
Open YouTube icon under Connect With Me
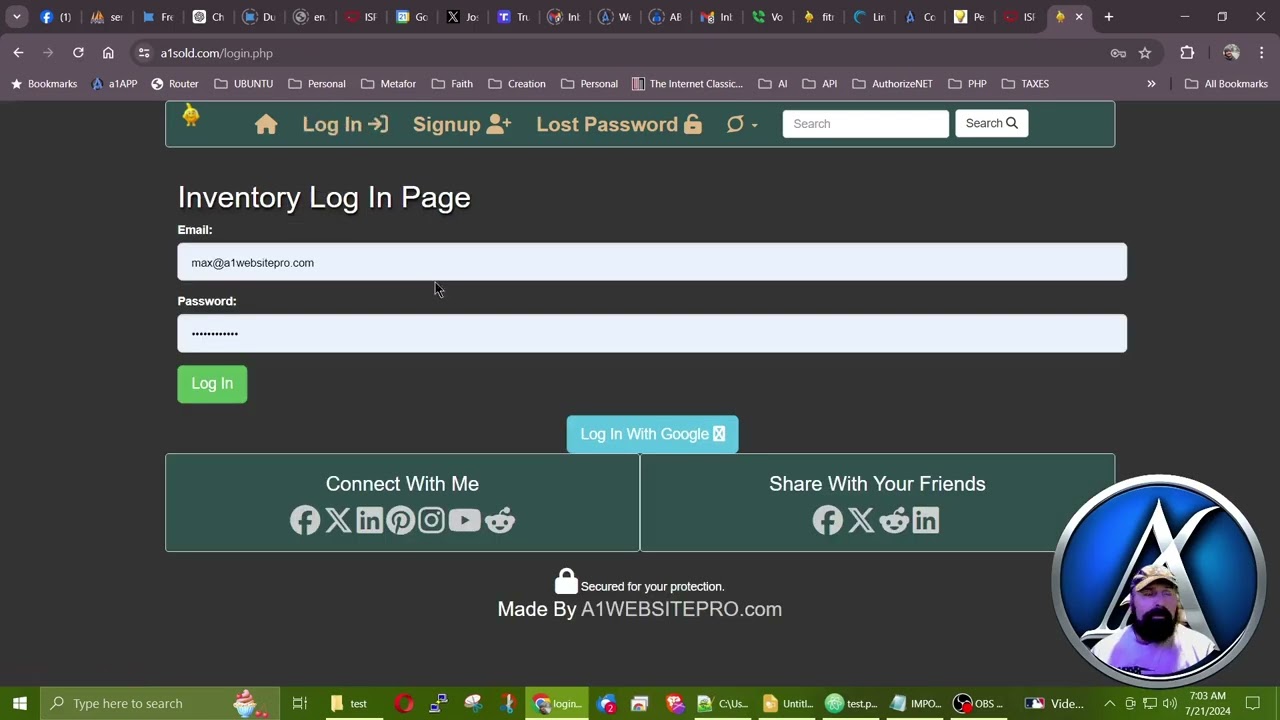click(x=464, y=520)
